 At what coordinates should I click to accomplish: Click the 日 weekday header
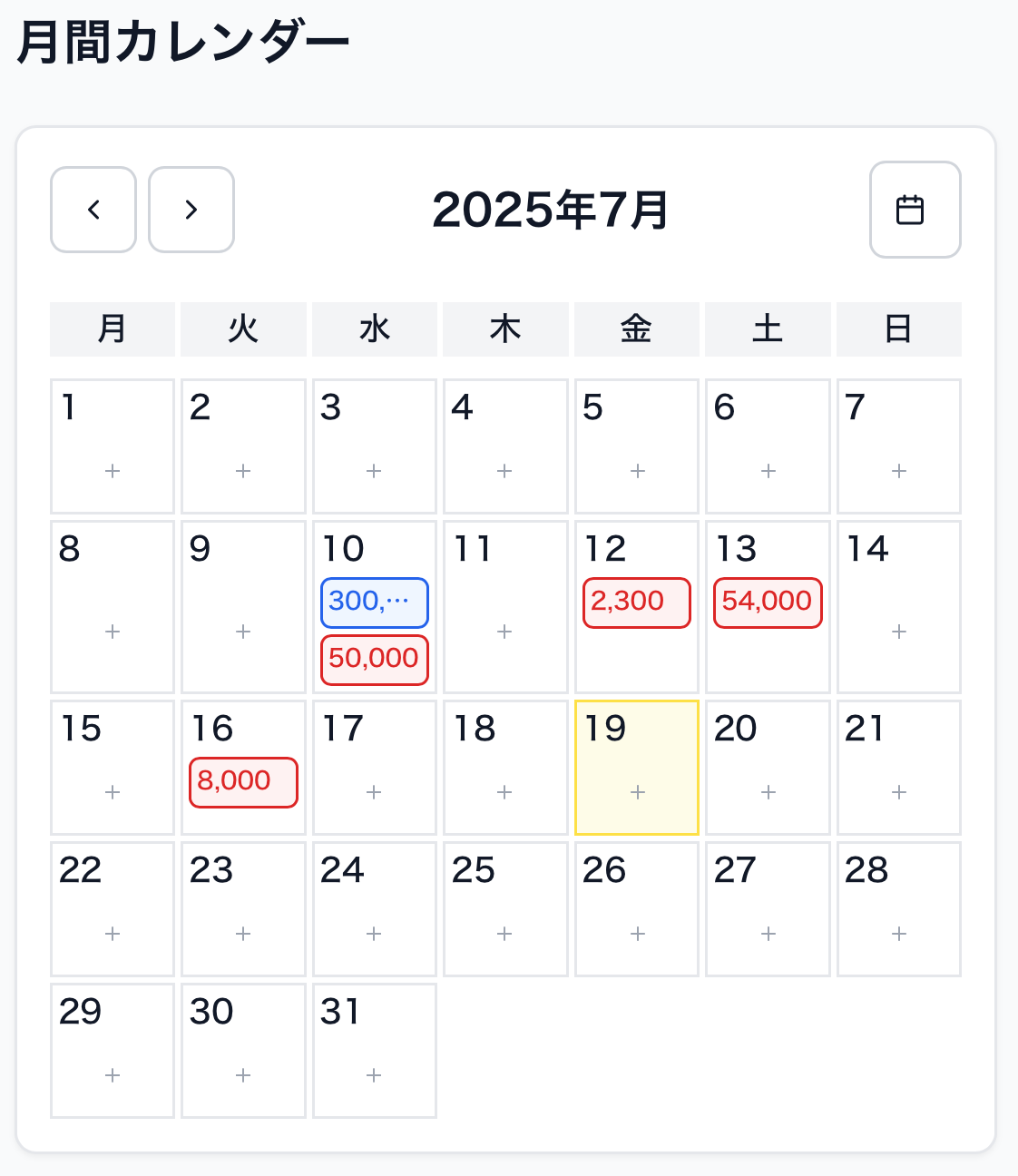click(898, 329)
